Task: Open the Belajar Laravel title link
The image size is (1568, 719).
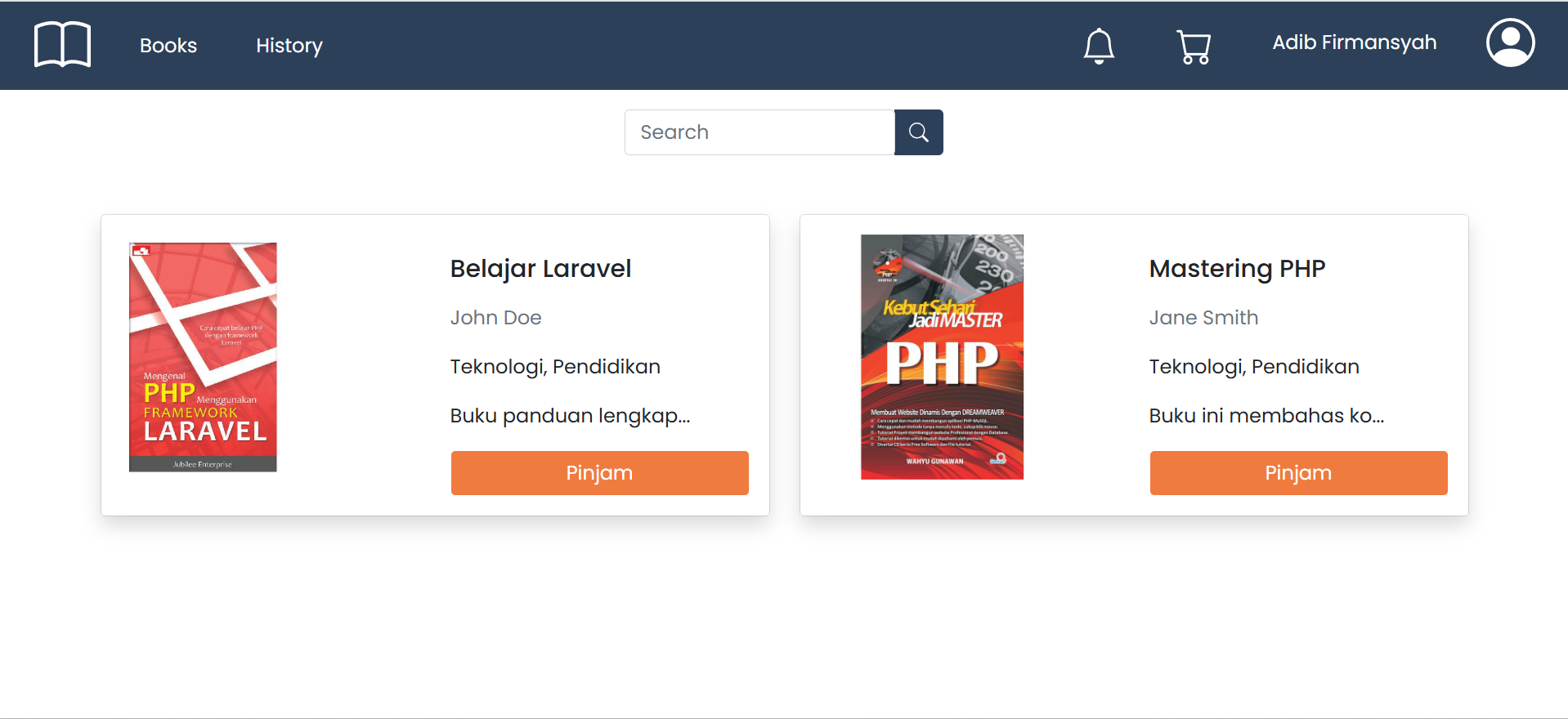Action: (540, 268)
